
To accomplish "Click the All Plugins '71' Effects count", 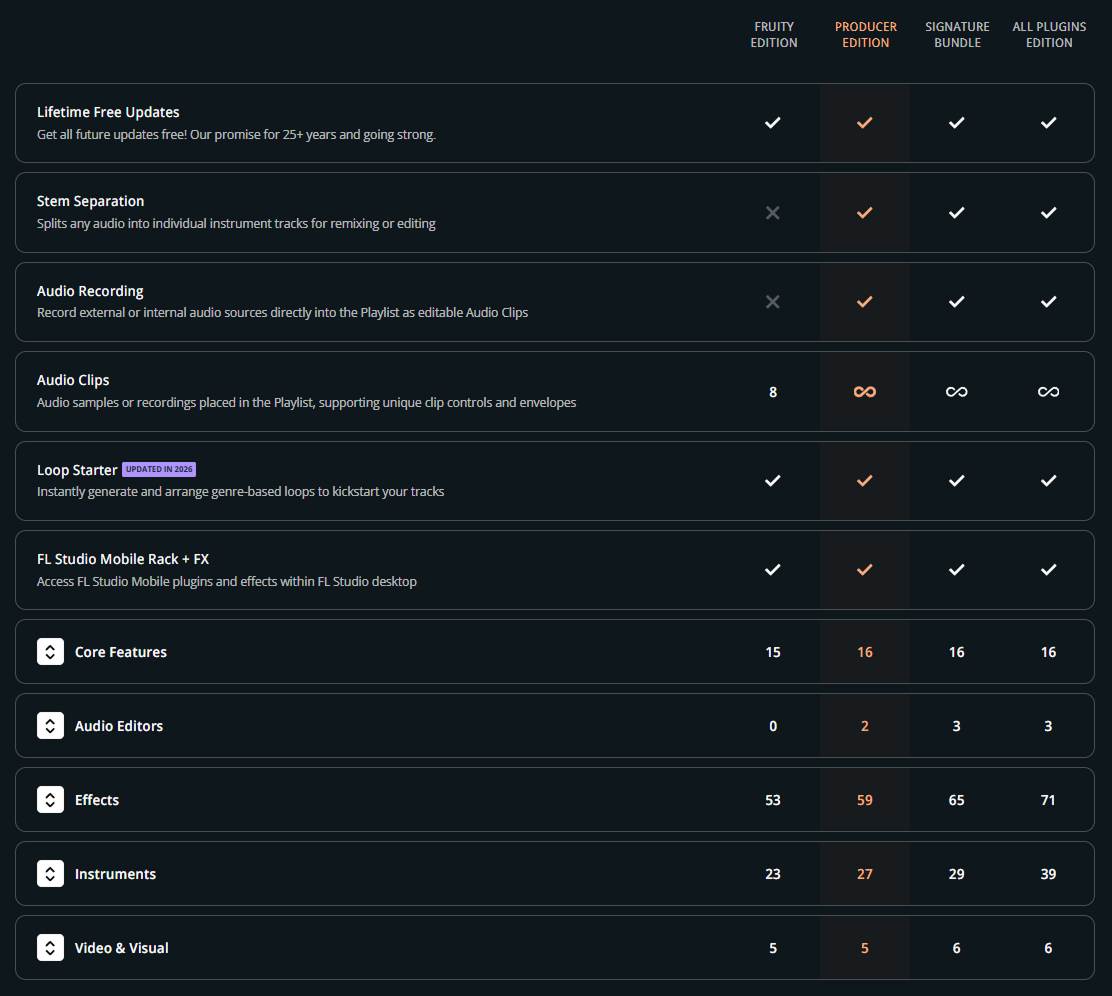I will pyautogui.click(x=1048, y=799).
